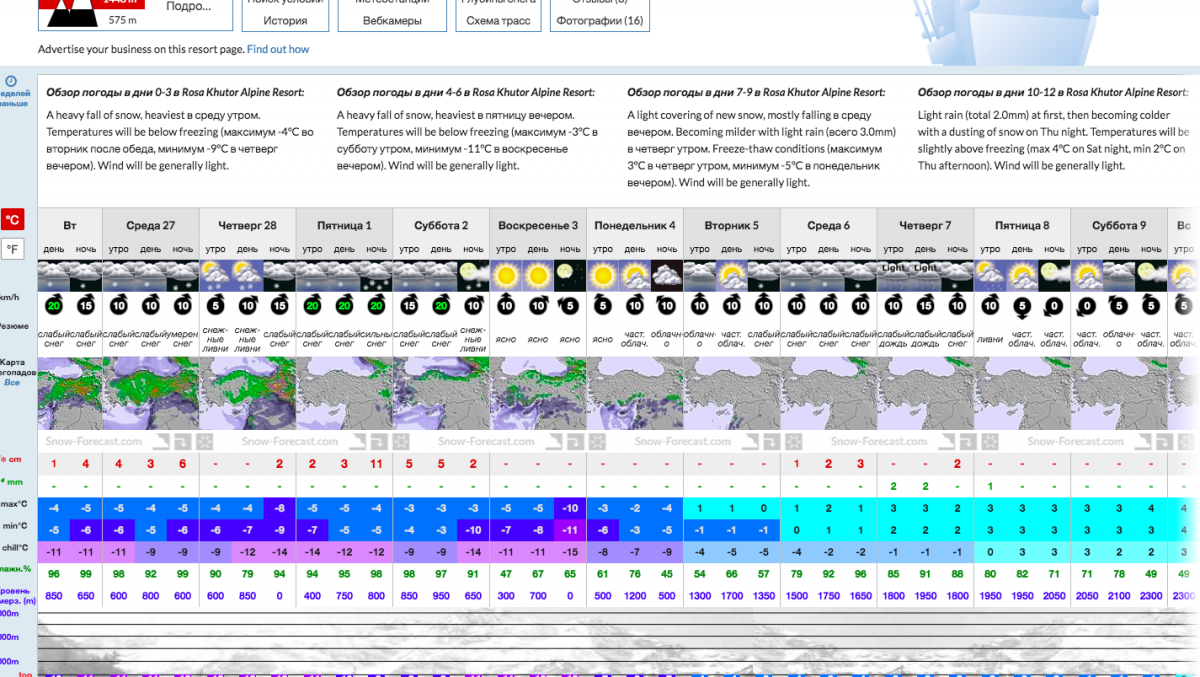The width and height of the screenshot is (1200, 677).
Task: Click the Воскресенье 3 ночь wind speed 5 icon
Action: click(x=570, y=306)
